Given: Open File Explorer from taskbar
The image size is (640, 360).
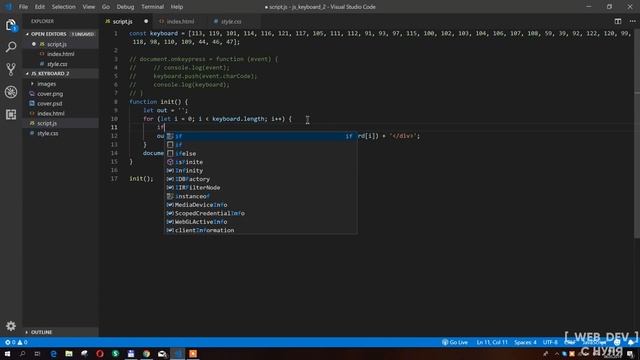Looking at the screenshot, I should (x=69, y=353).
